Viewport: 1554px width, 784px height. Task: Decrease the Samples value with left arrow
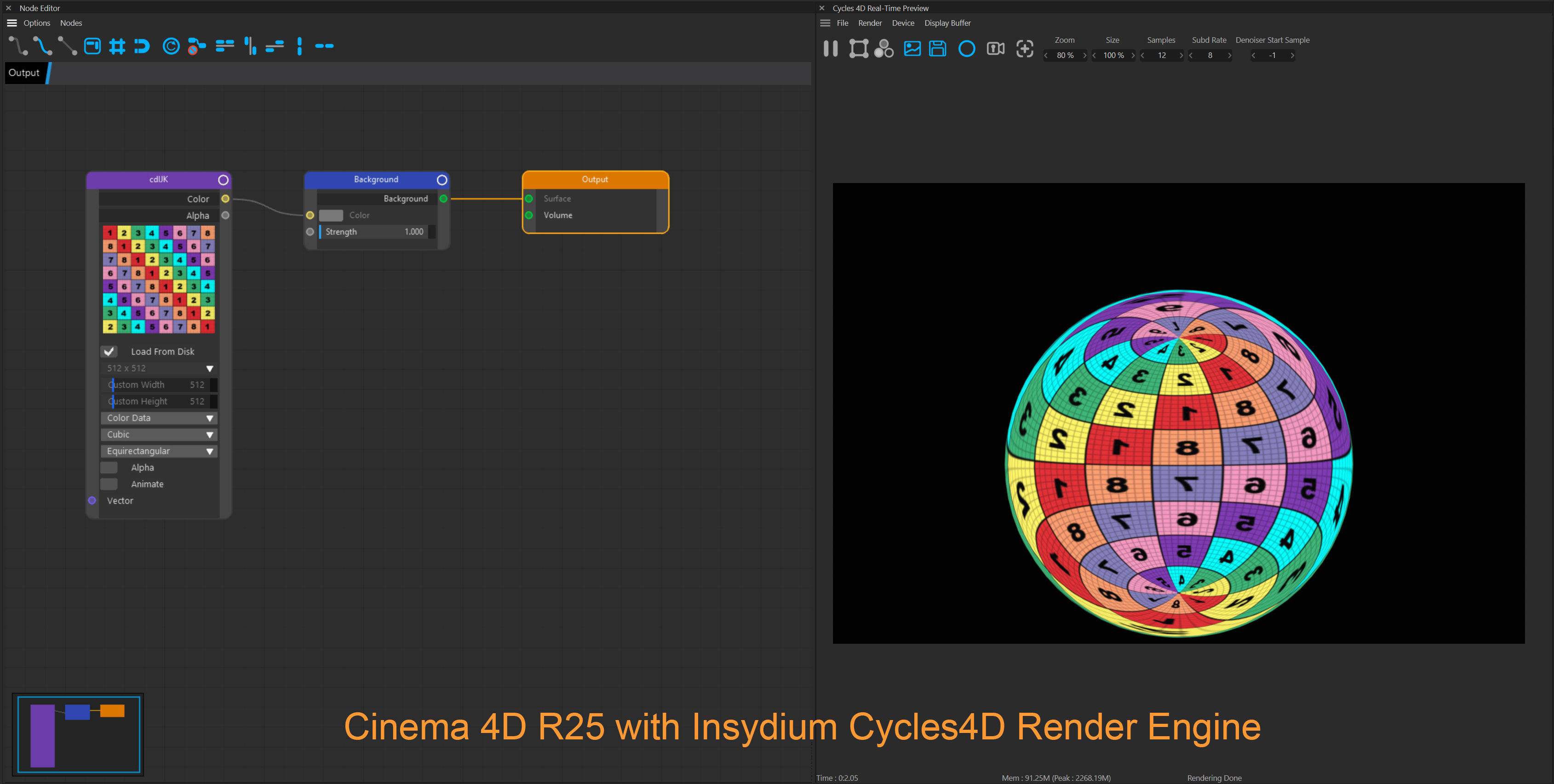[x=1142, y=56]
